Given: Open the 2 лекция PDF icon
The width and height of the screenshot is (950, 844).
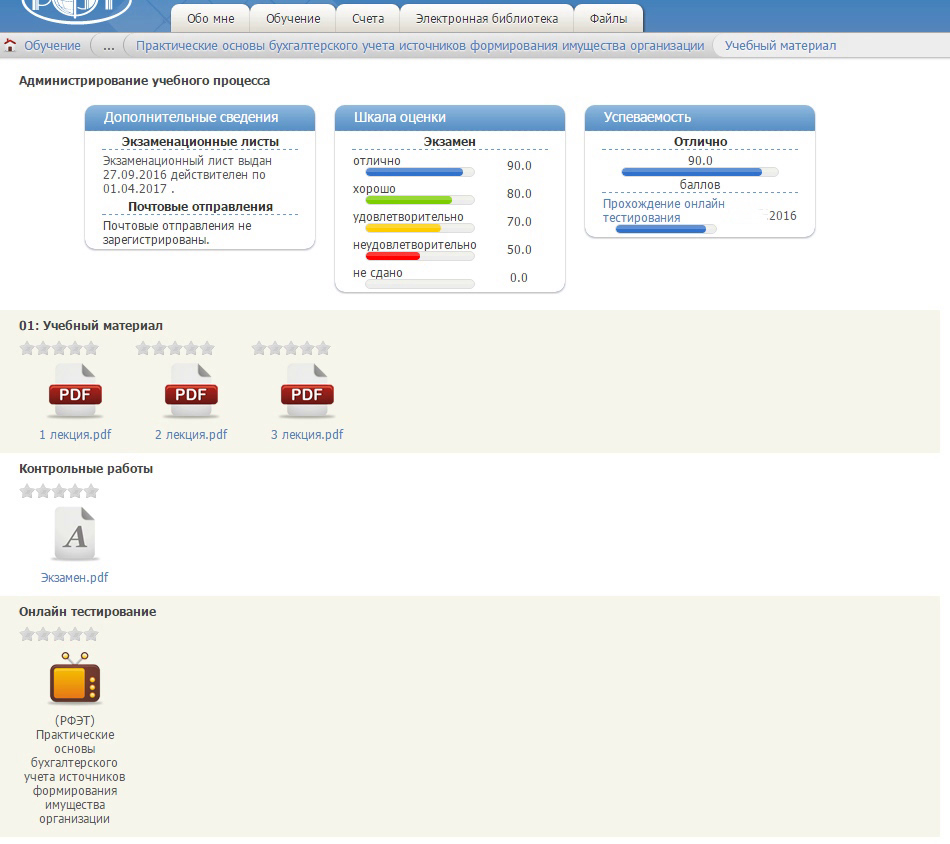Looking at the screenshot, I should (x=190, y=391).
